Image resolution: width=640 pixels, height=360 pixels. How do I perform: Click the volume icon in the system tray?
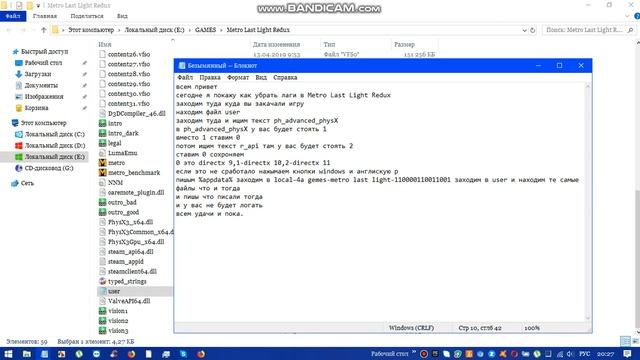click(570, 354)
